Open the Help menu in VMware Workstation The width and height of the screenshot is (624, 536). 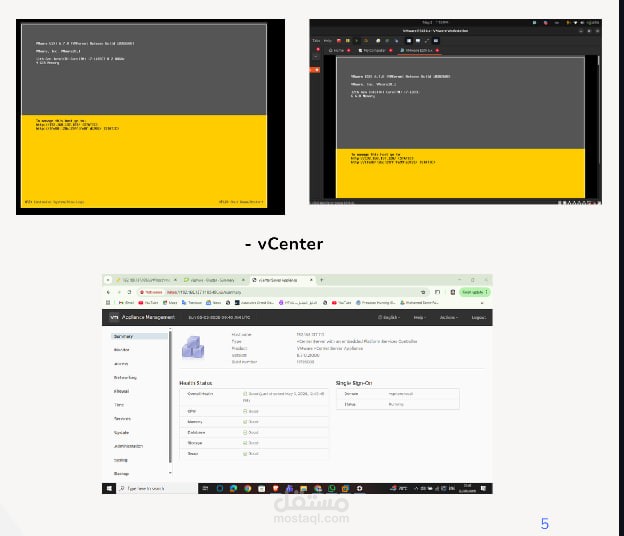[328, 41]
